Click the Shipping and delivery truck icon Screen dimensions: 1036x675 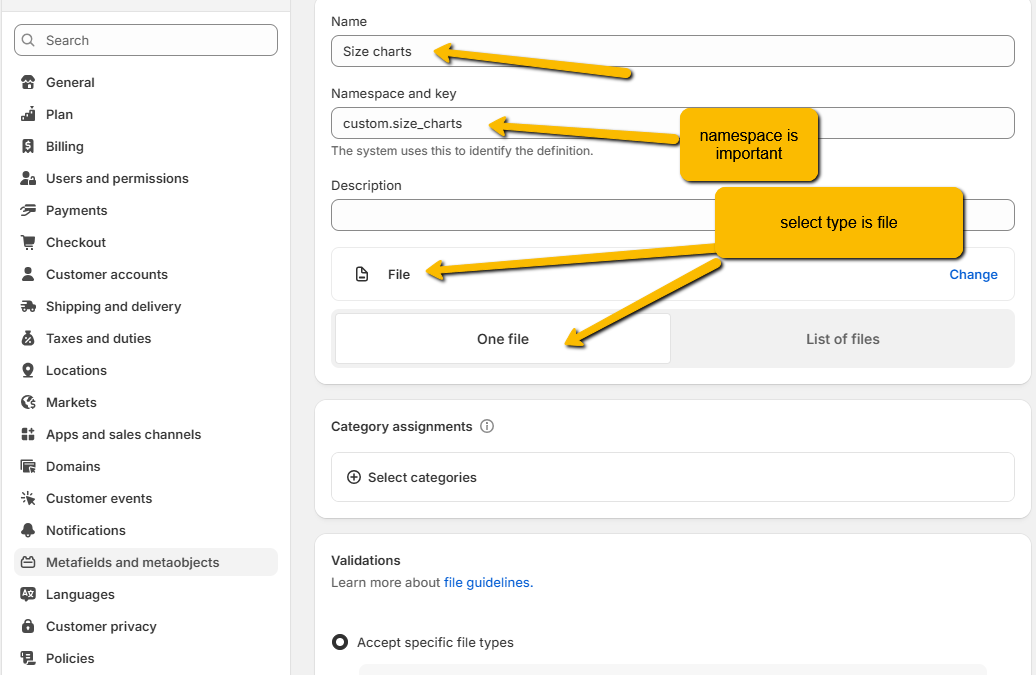pyautogui.click(x=28, y=307)
